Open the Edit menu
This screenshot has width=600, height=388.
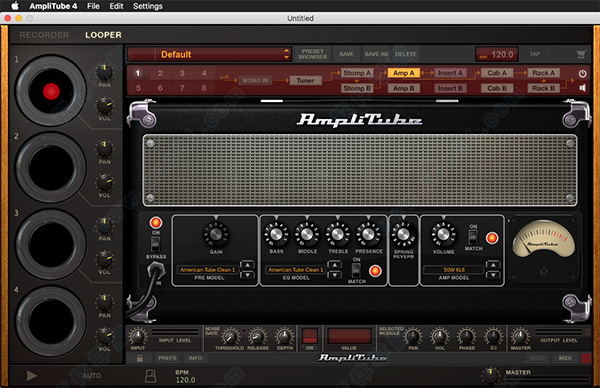[116, 6]
